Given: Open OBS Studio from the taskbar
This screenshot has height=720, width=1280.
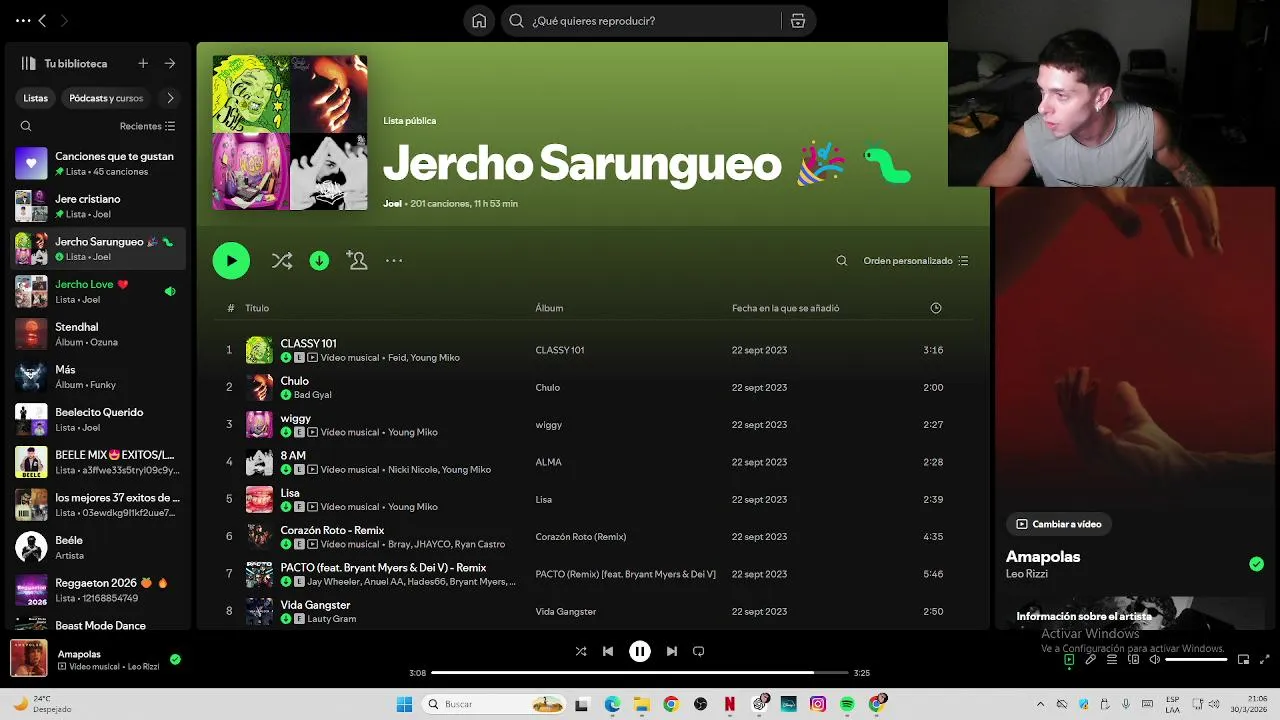Looking at the screenshot, I should (700, 704).
